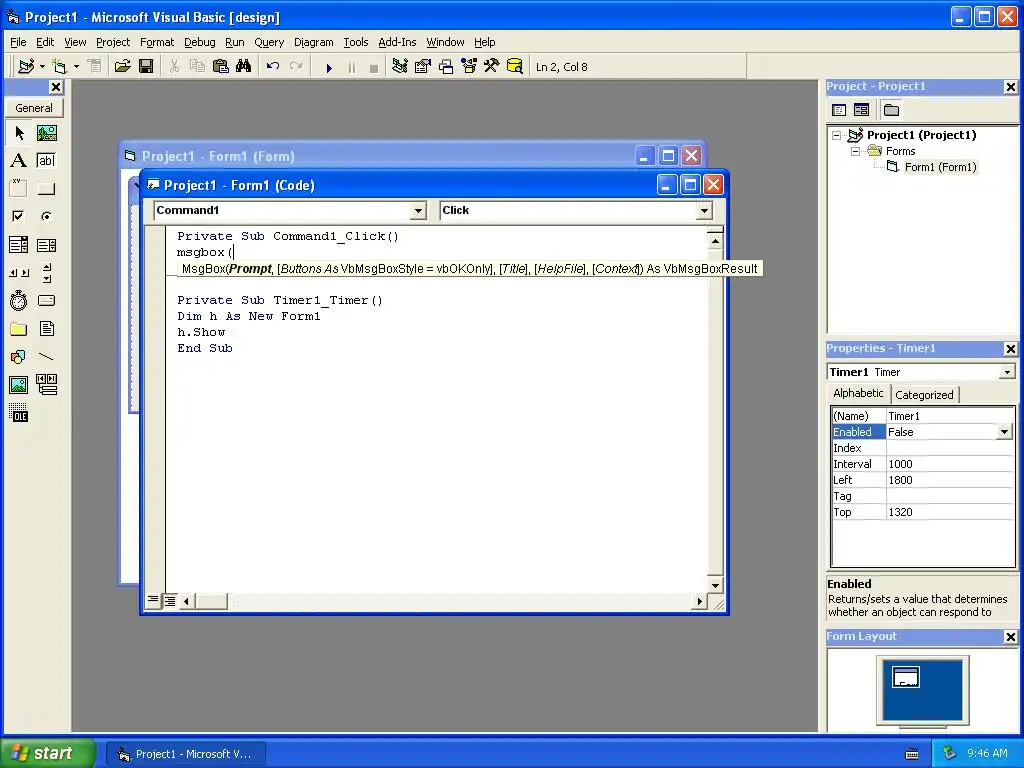Select the TextBox control tool

46,161
